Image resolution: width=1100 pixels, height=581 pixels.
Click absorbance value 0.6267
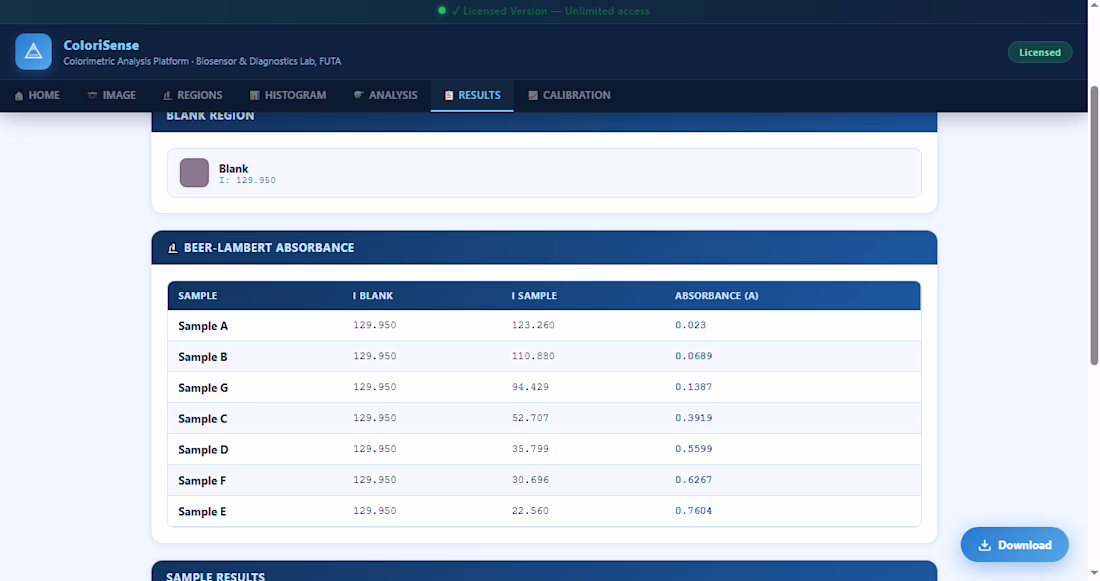694,479
